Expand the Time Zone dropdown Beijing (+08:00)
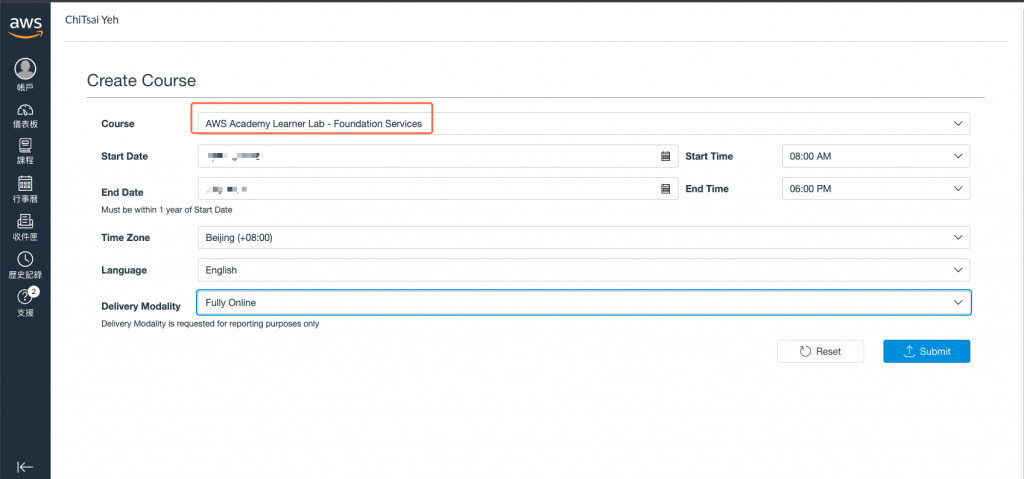This screenshot has width=1024, height=479. coord(584,238)
